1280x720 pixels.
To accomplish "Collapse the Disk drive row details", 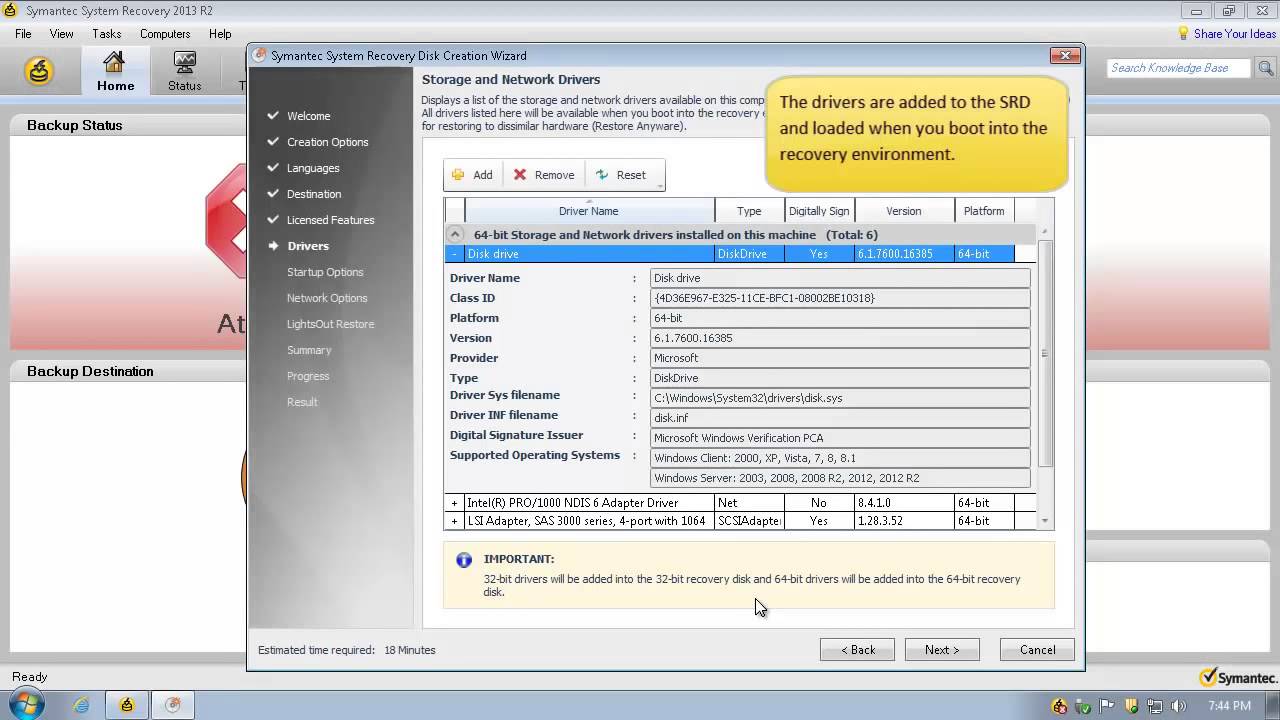I will click(x=454, y=254).
